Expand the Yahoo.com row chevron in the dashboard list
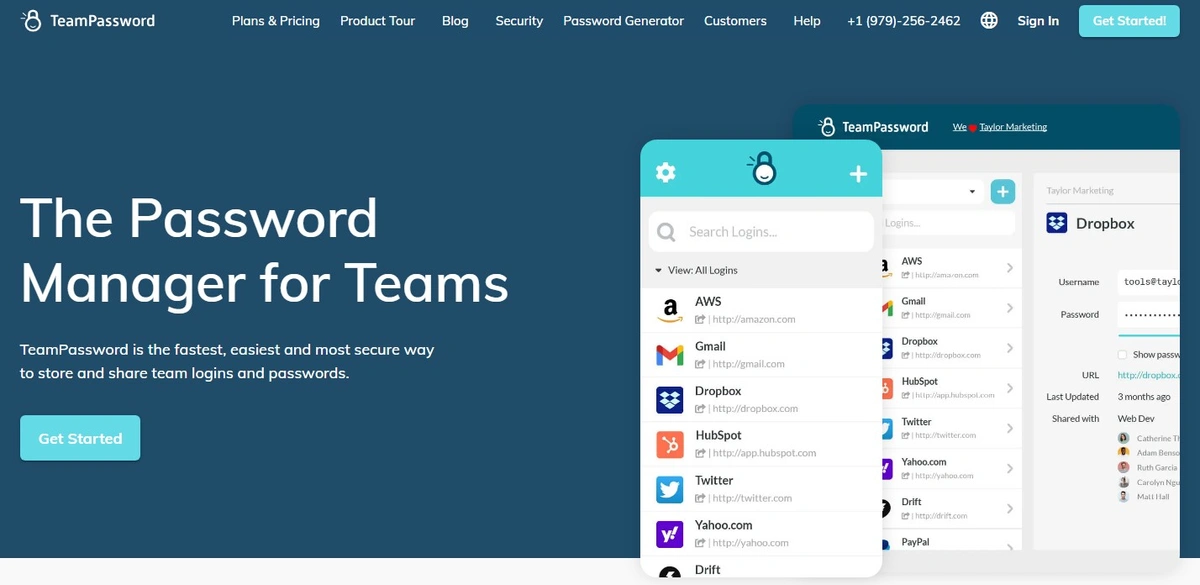The image size is (1200, 585). click(1009, 468)
